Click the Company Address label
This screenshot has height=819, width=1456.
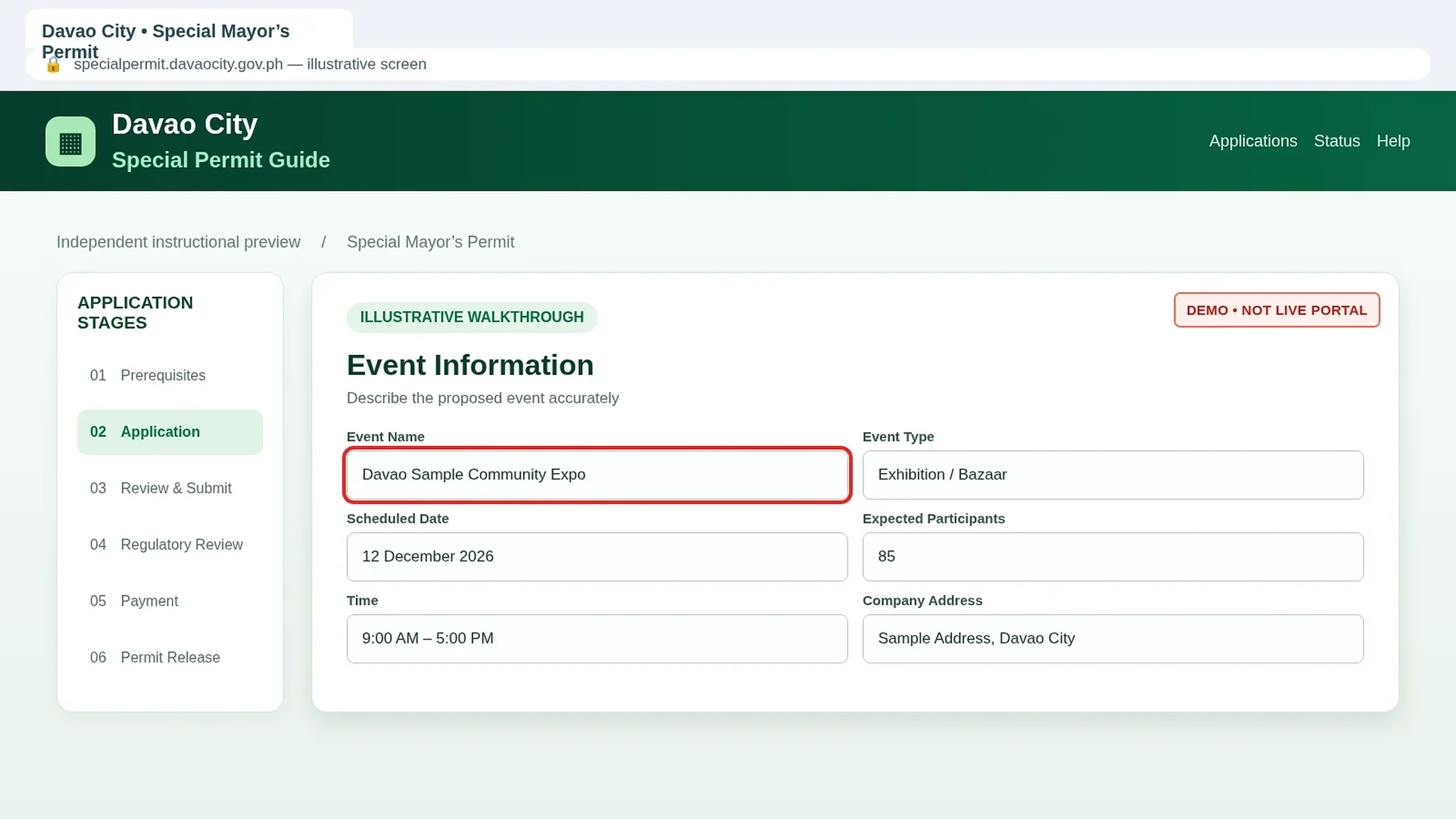tap(923, 601)
